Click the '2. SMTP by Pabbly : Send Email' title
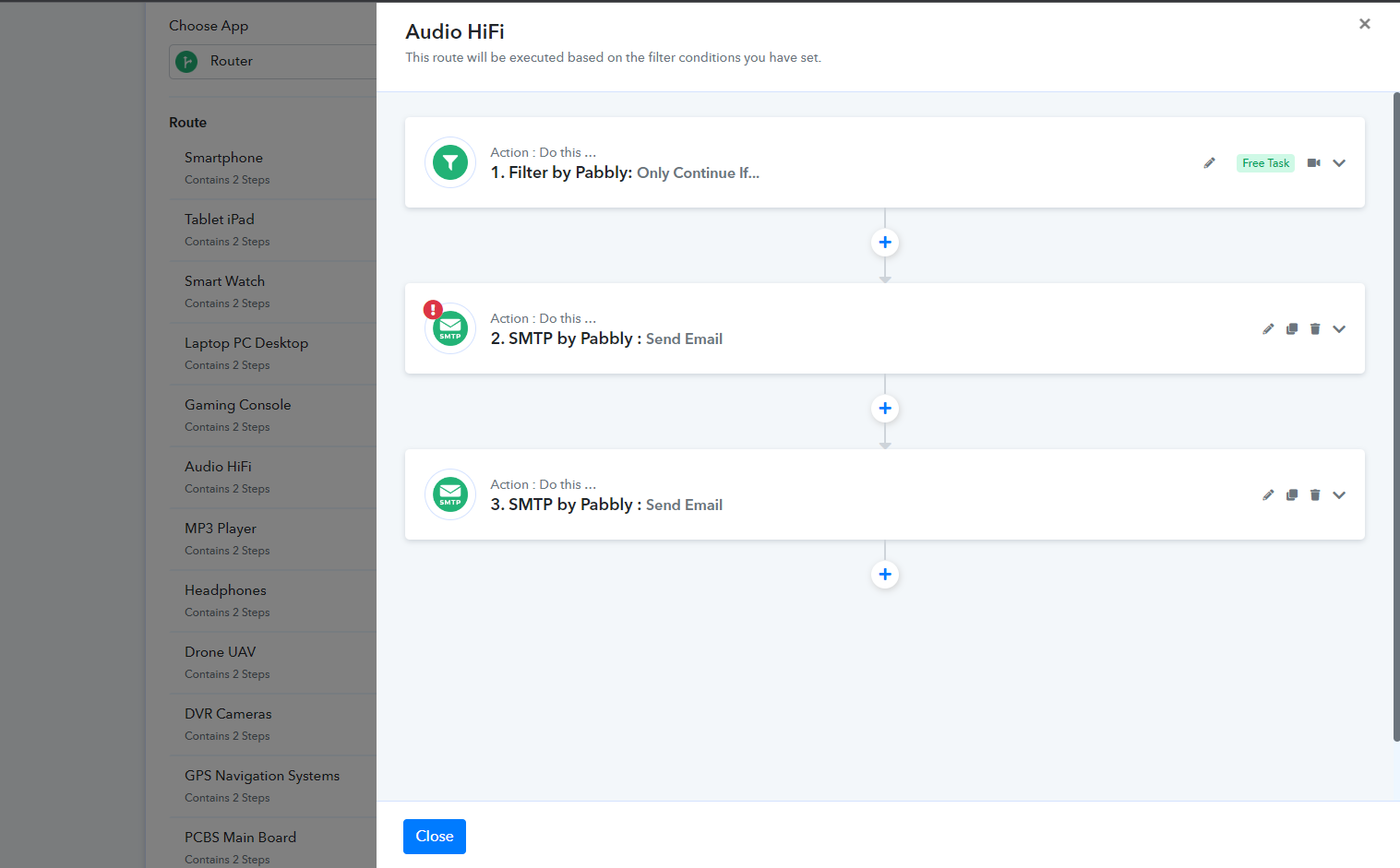 tap(606, 339)
